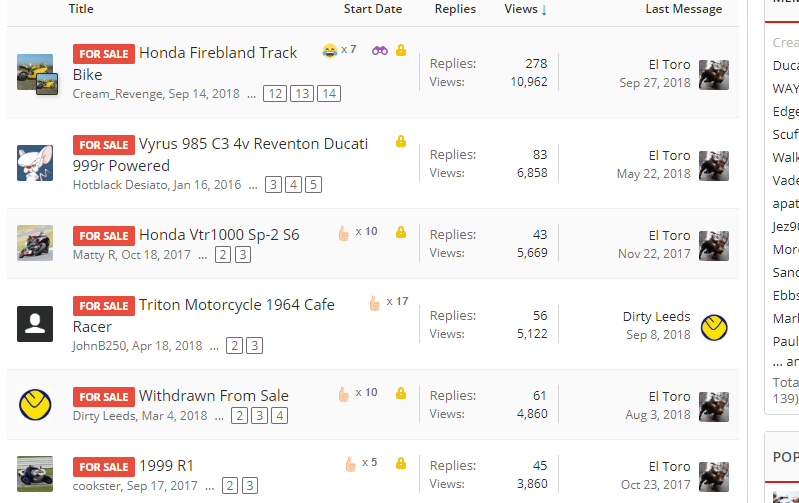Click the FOR SALE prefix on 1999 R1
799x503 pixels.
click(x=104, y=467)
